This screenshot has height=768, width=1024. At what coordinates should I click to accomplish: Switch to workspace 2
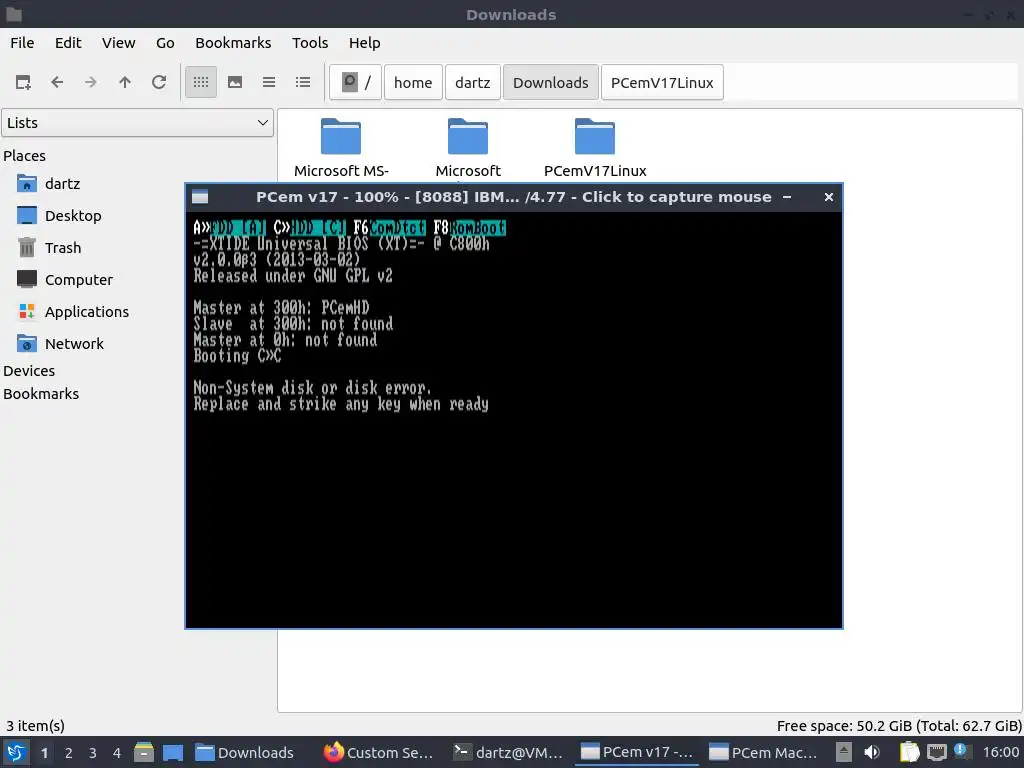[x=69, y=753]
